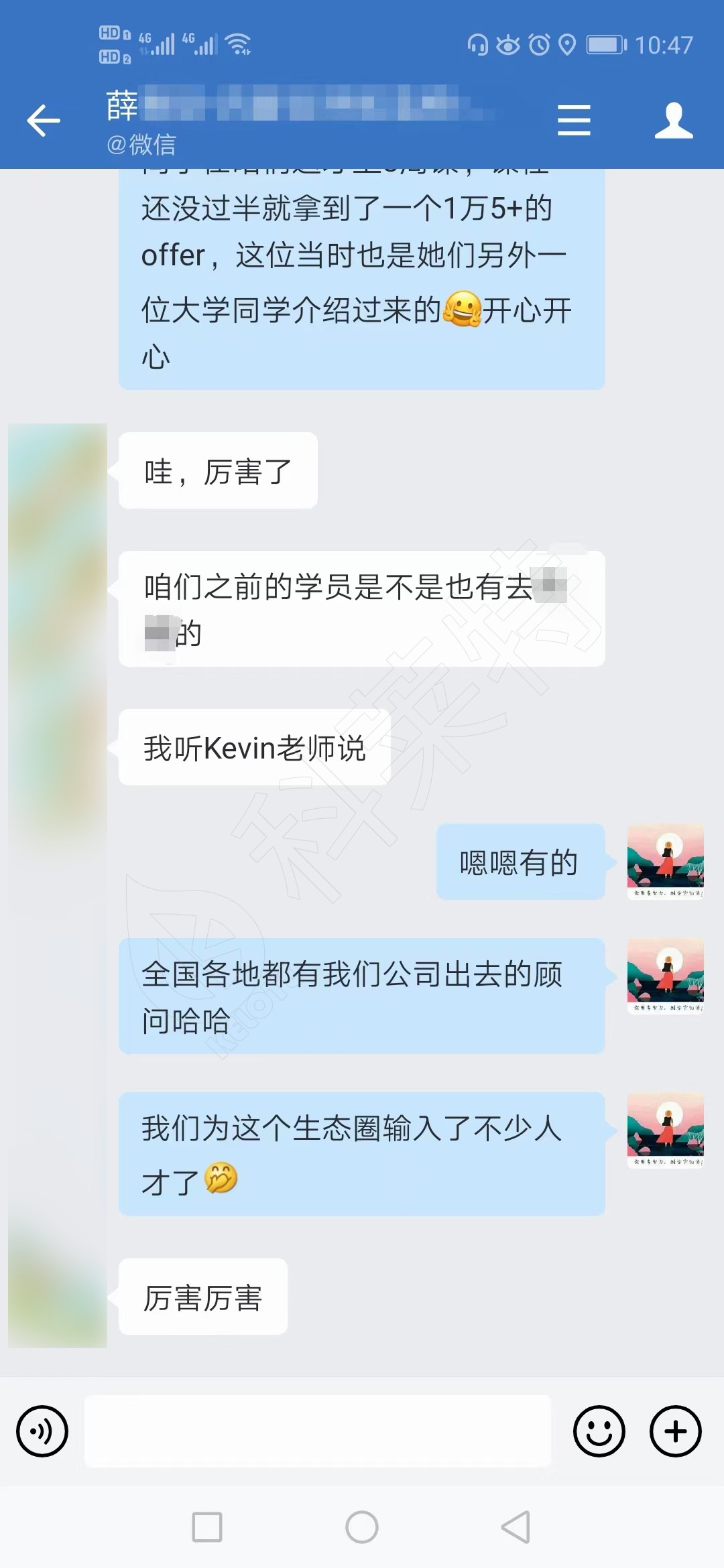724x1568 pixels.
Task: Switch to voice input mode
Action: [42, 1431]
